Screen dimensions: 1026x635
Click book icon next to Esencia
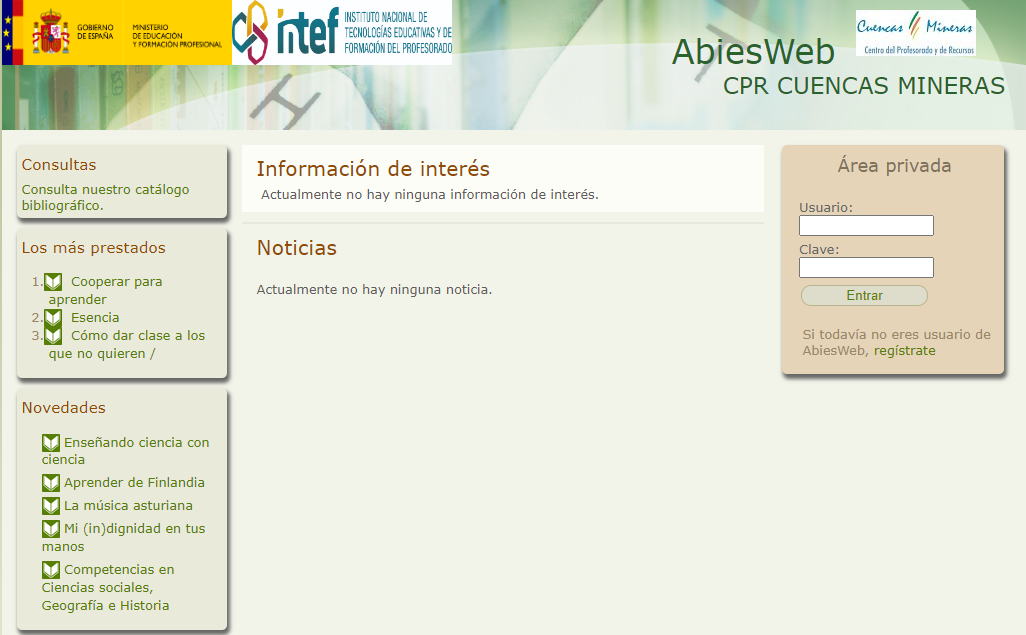coord(53,318)
